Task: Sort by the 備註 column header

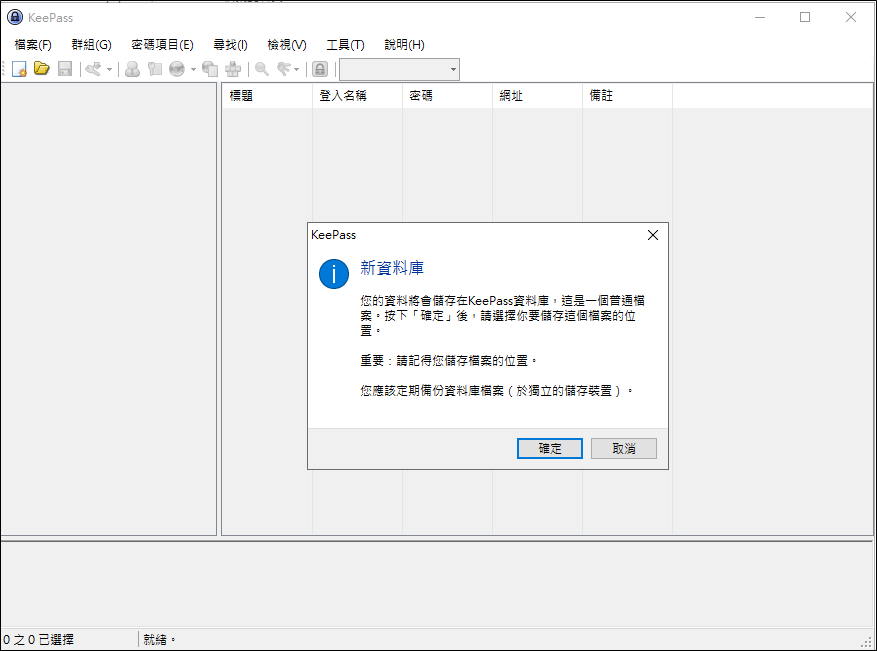Action: 628,96
